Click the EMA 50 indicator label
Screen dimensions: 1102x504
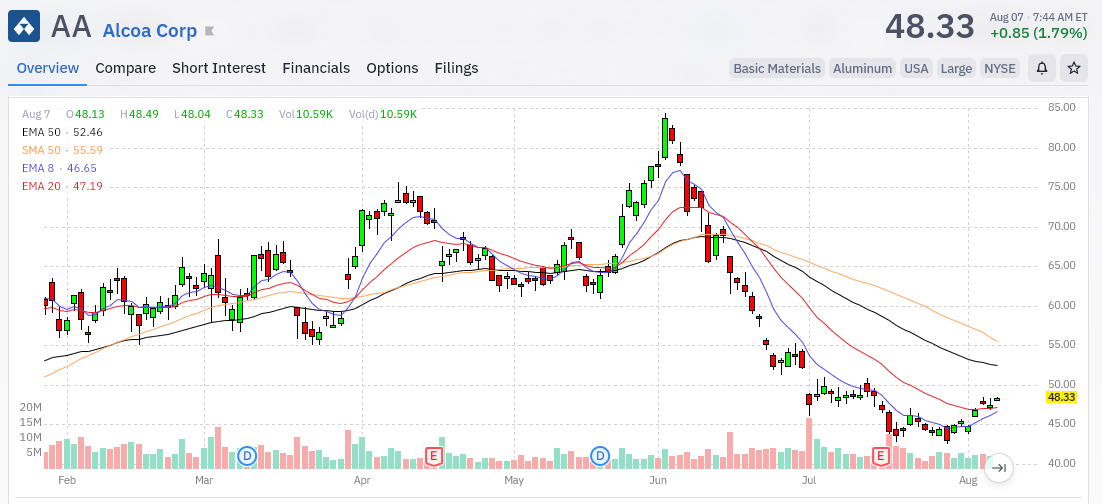coord(63,132)
